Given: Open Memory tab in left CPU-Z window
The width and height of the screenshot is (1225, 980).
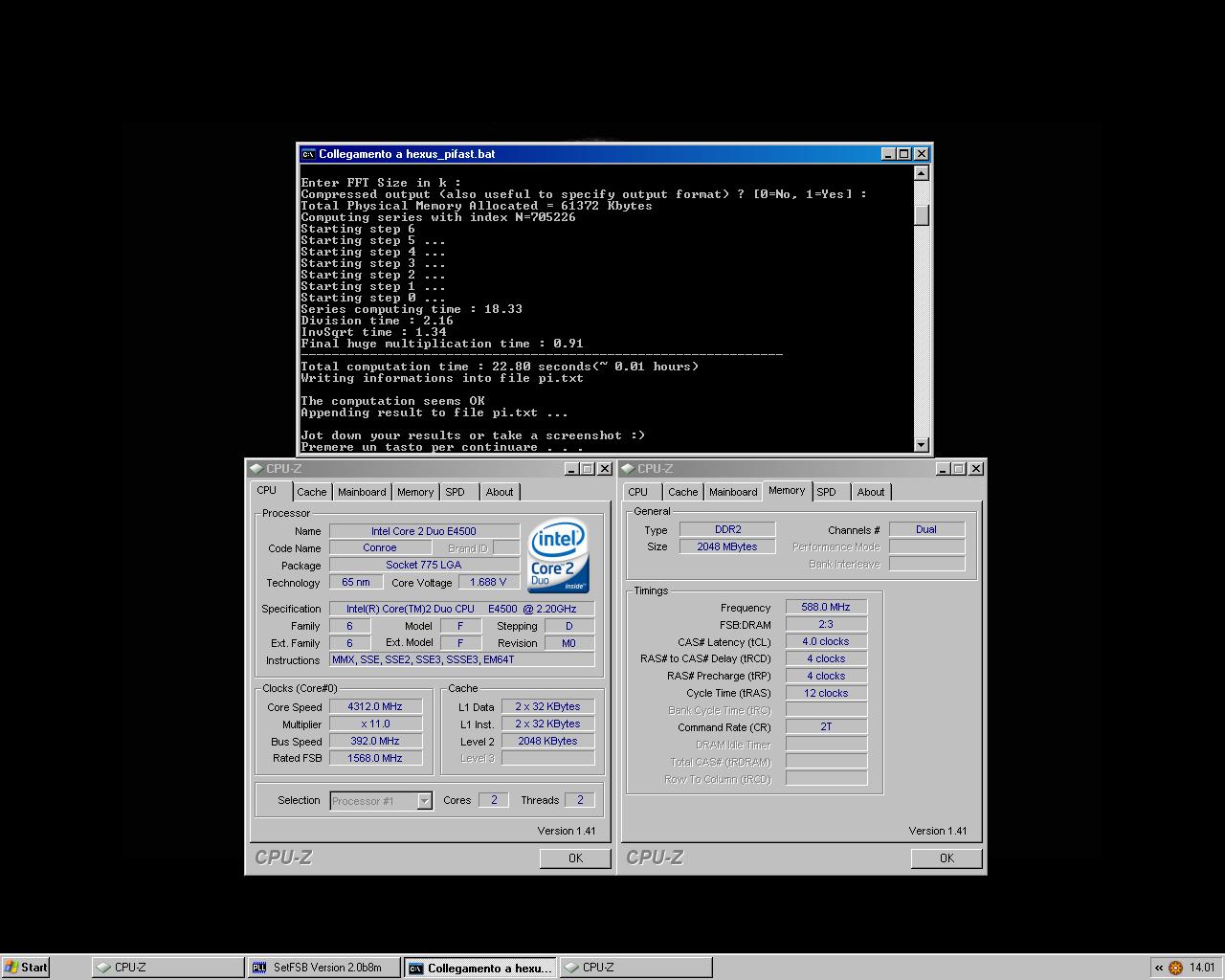Looking at the screenshot, I should tap(415, 492).
